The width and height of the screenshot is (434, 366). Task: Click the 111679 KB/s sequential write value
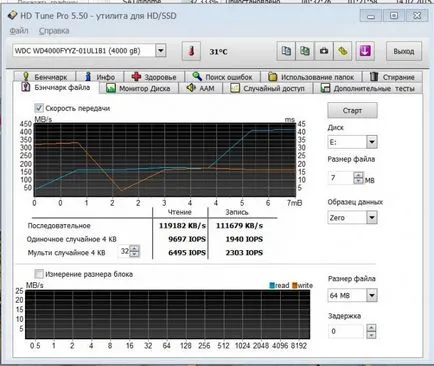239,226
